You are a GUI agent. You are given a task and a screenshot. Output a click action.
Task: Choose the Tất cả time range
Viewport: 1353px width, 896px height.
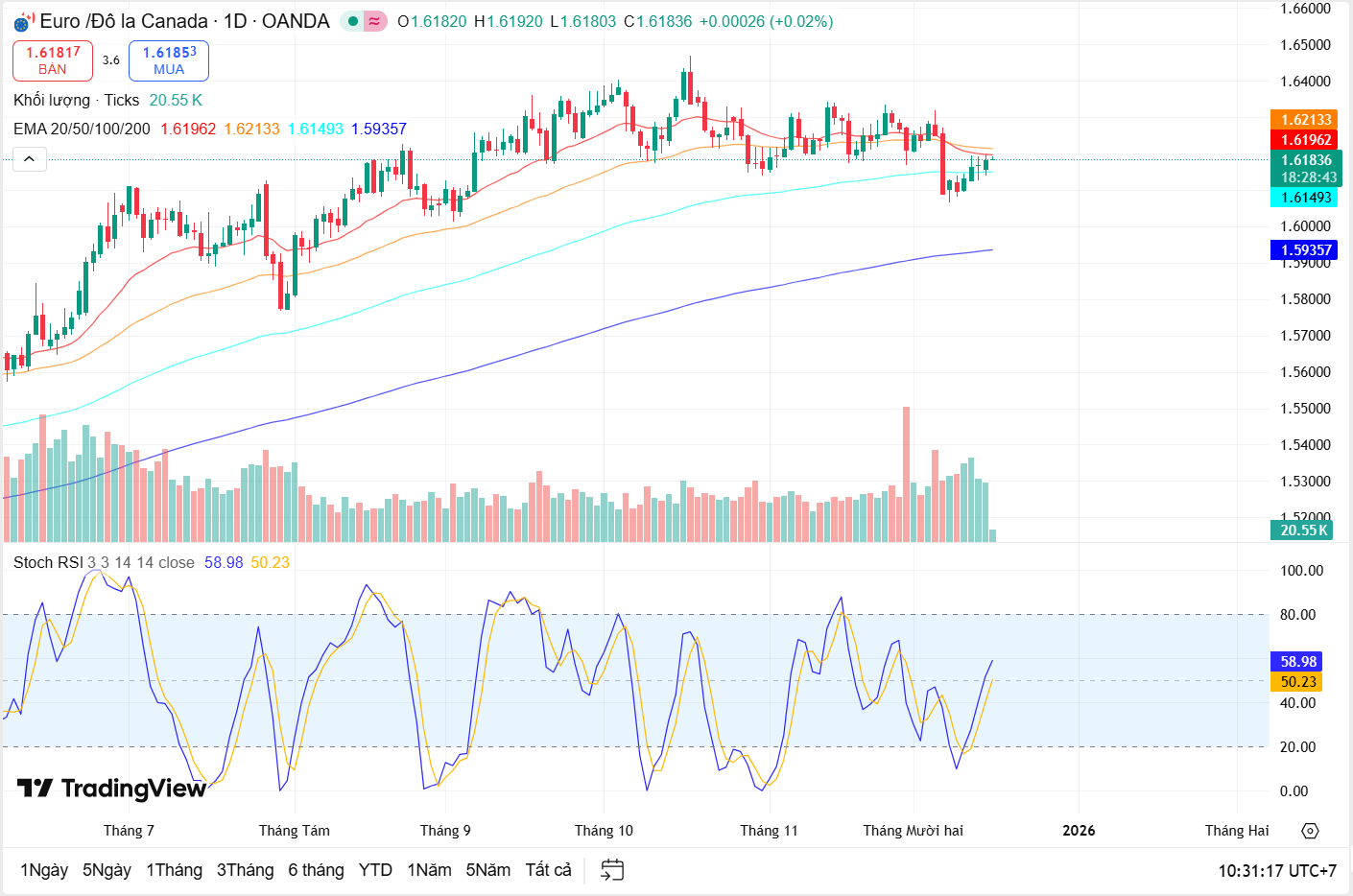pos(548,870)
